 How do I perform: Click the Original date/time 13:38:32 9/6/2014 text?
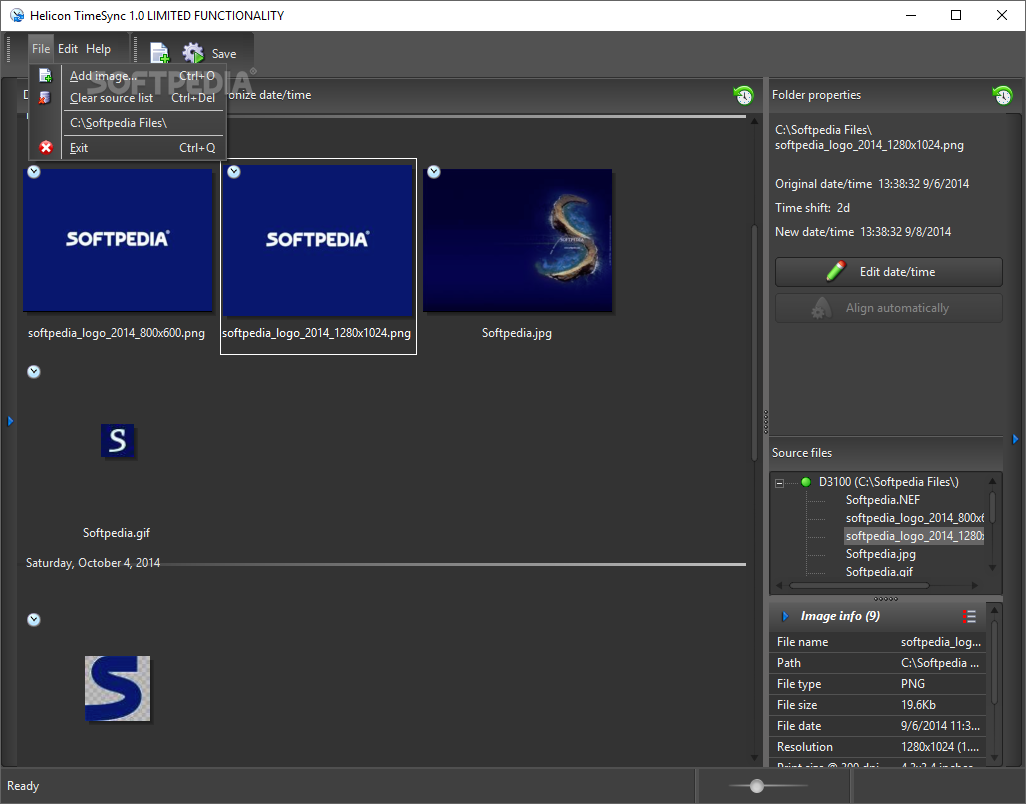coord(872,184)
